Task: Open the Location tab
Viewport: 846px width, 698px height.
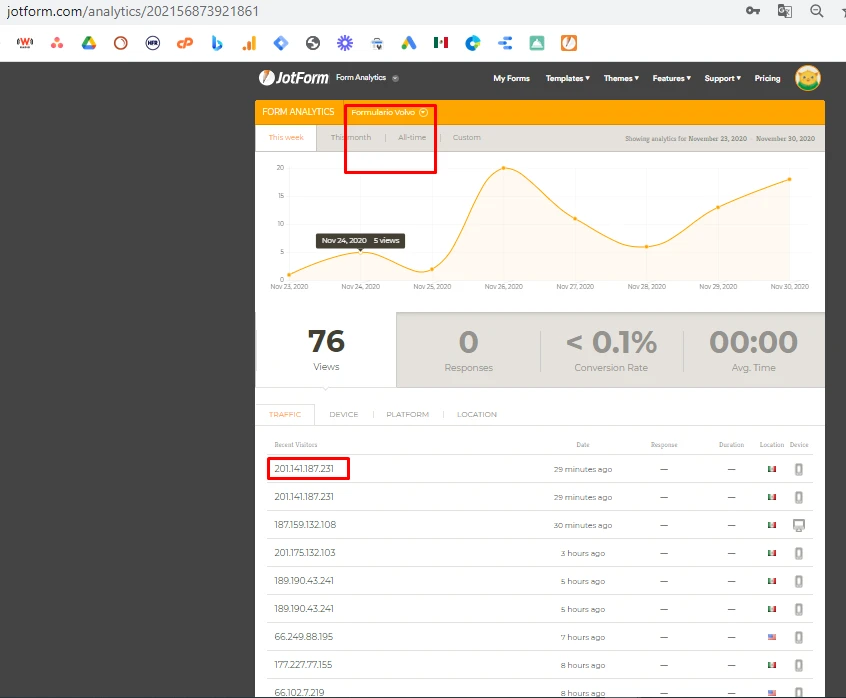Action: pos(477,414)
